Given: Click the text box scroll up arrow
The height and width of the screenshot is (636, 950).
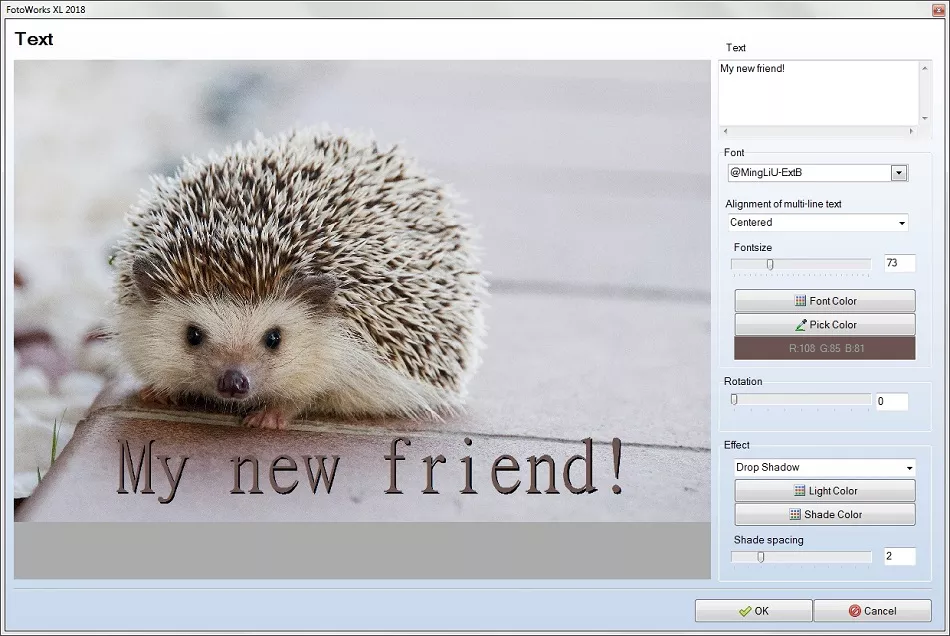Looking at the screenshot, I should [925, 68].
